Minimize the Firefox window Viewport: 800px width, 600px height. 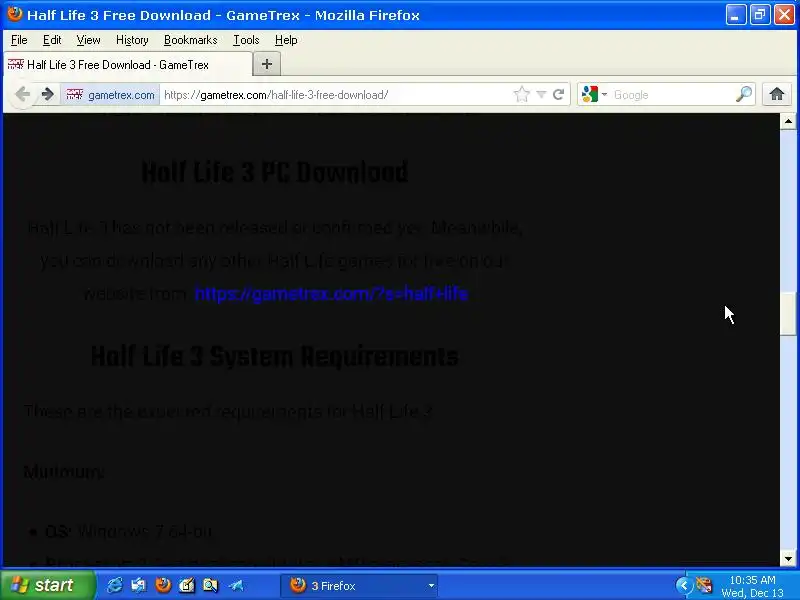(x=735, y=15)
